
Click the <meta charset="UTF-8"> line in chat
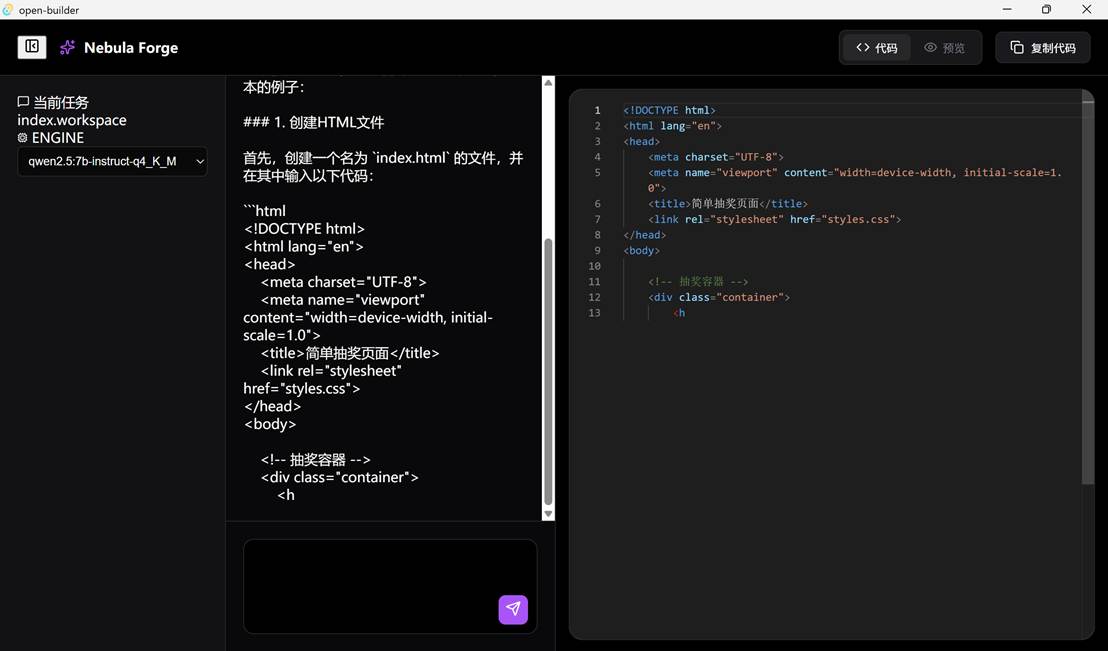343,282
